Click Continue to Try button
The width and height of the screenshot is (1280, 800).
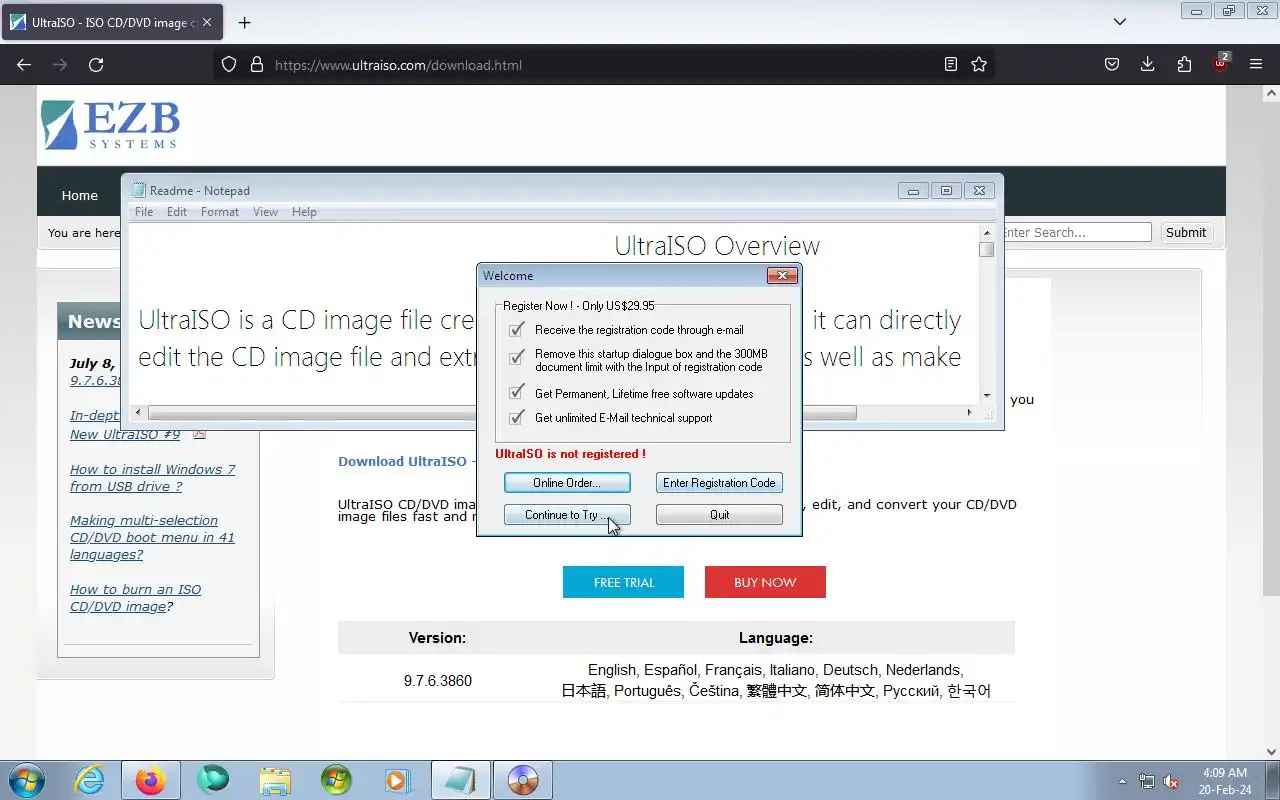(x=567, y=515)
